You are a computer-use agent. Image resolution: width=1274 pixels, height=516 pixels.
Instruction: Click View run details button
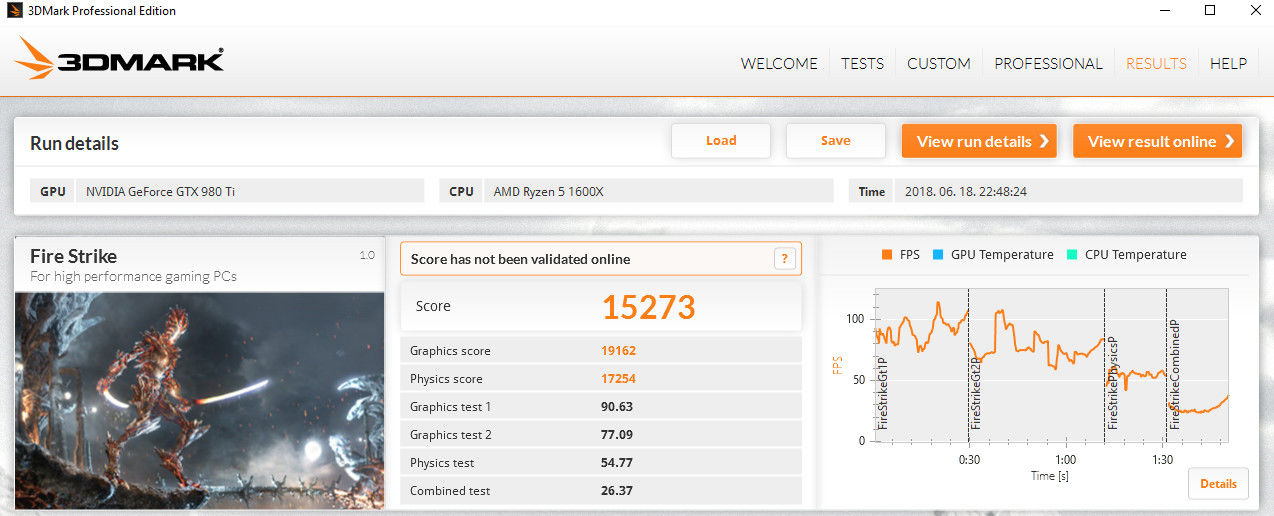click(980, 141)
